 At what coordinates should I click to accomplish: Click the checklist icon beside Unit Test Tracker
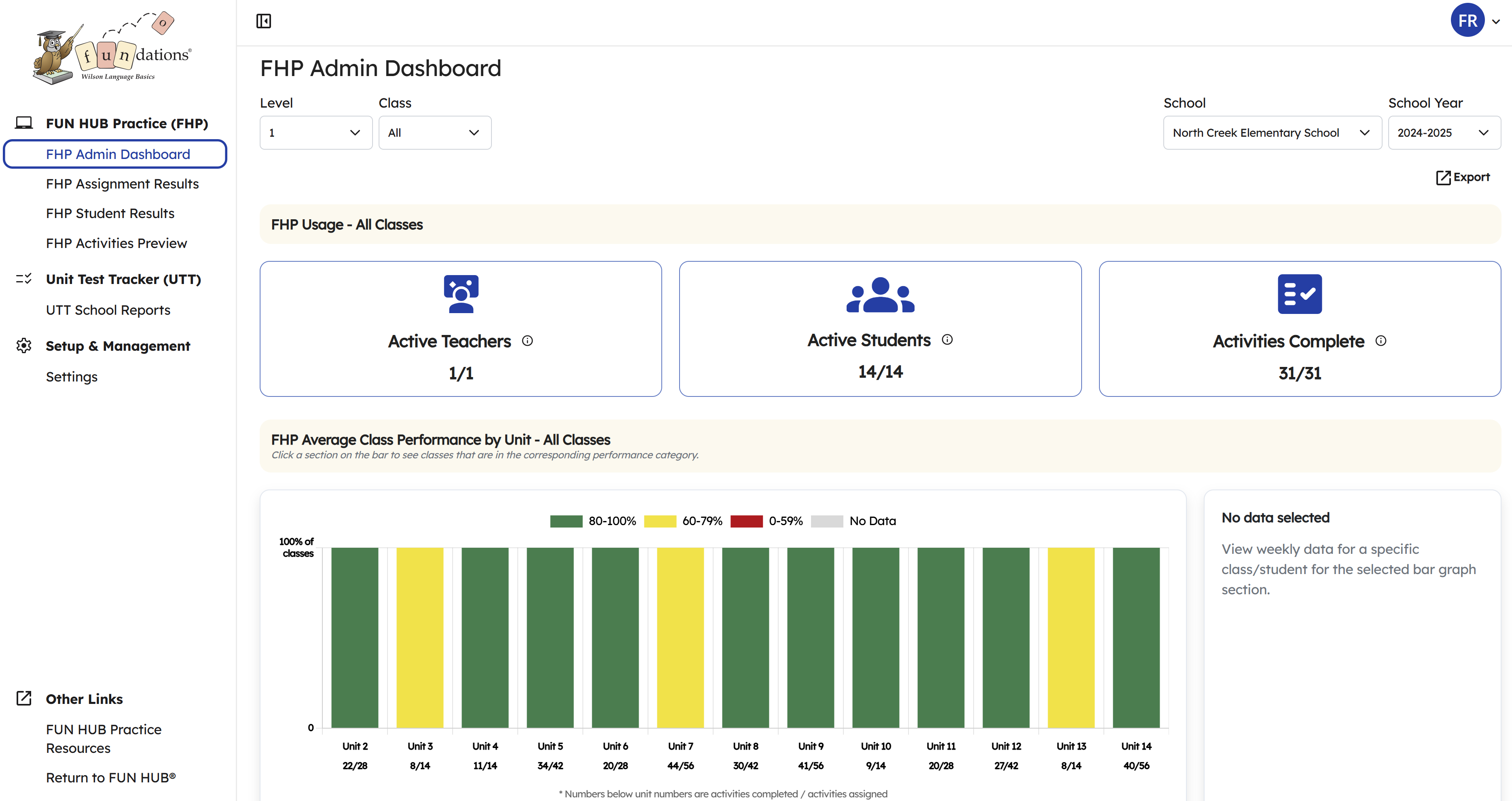coord(24,278)
